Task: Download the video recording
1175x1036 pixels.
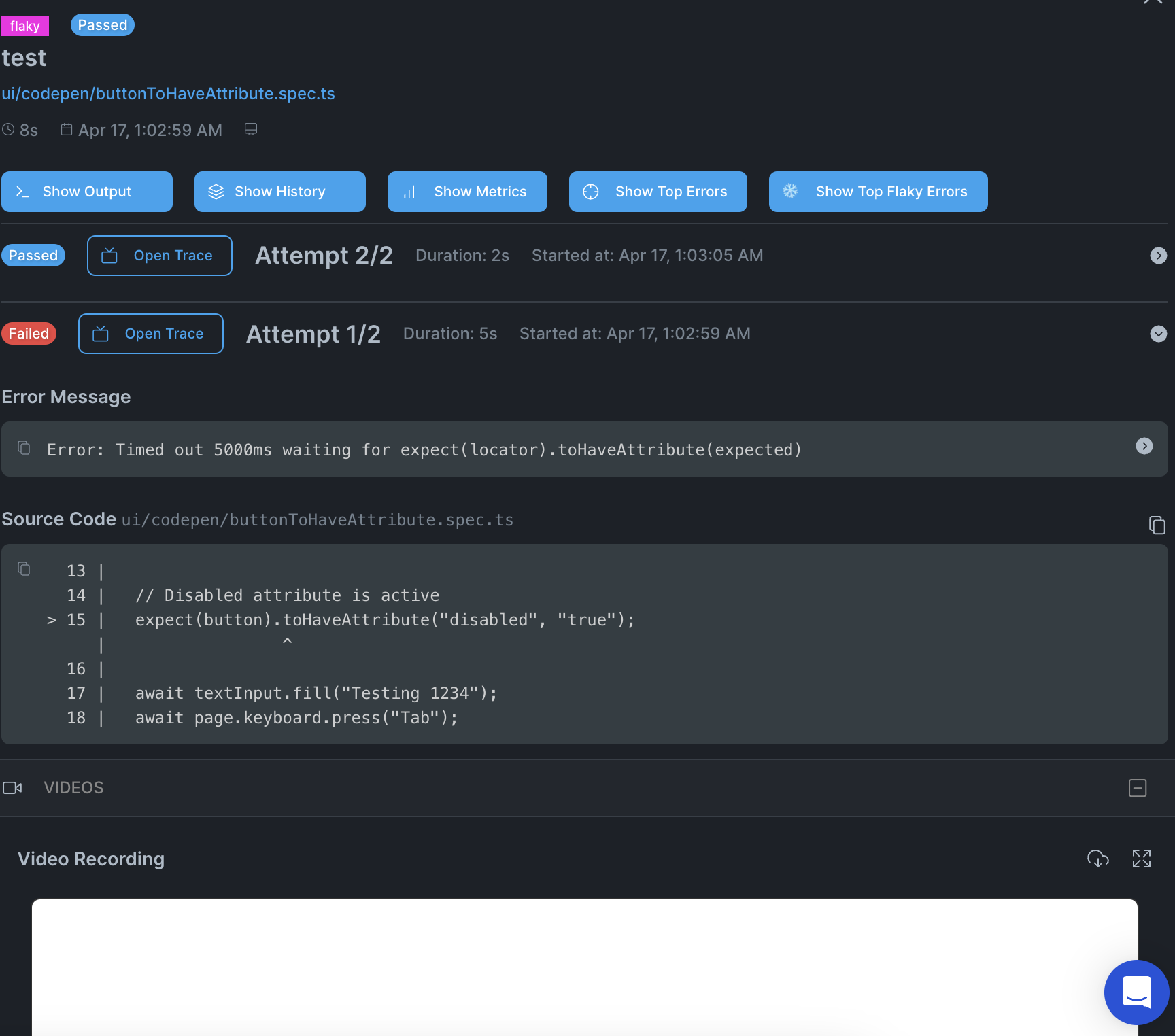Action: 1097,859
